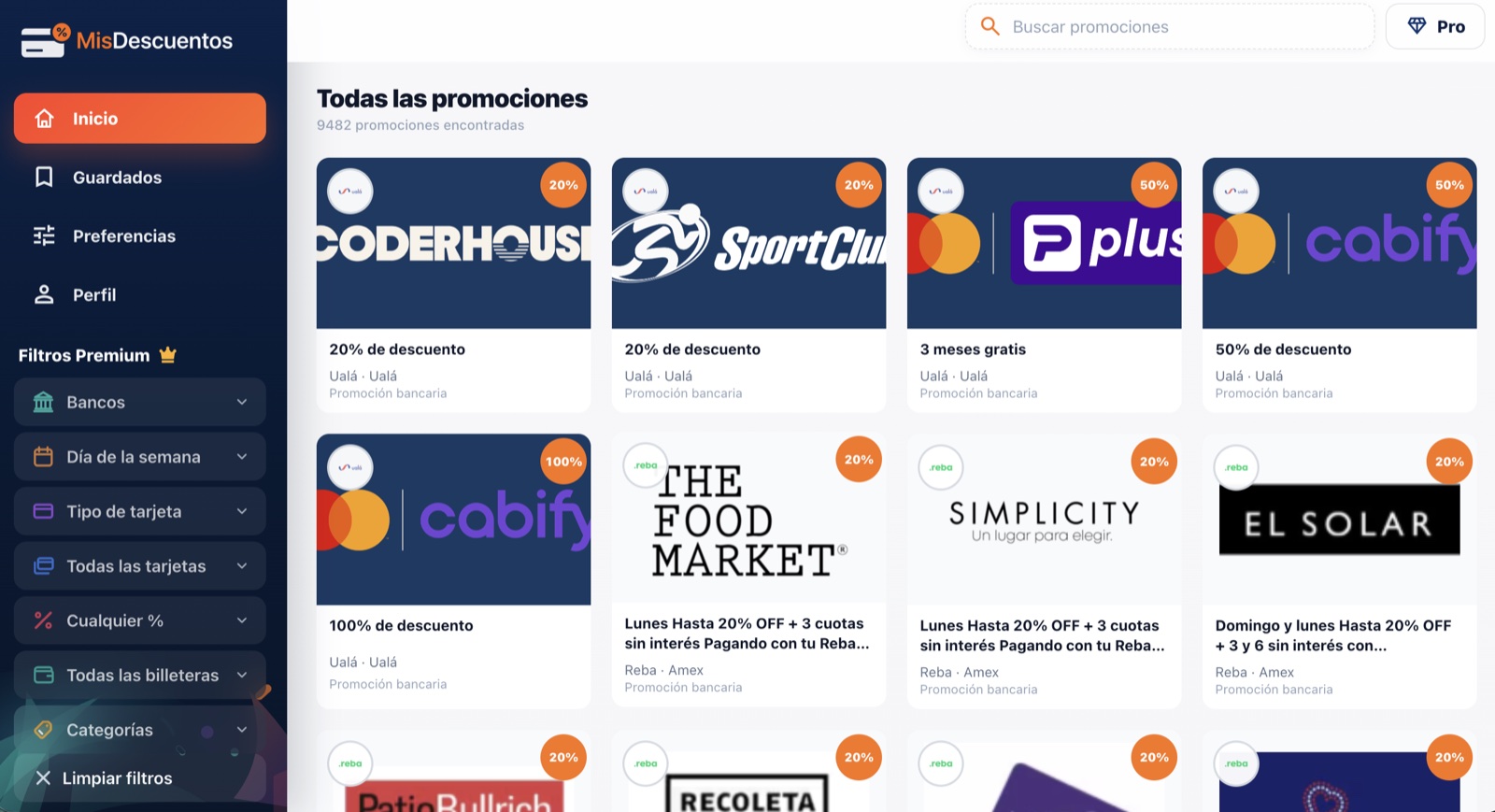
Task: Select the Inicio menu item
Action: pos(140,118)
